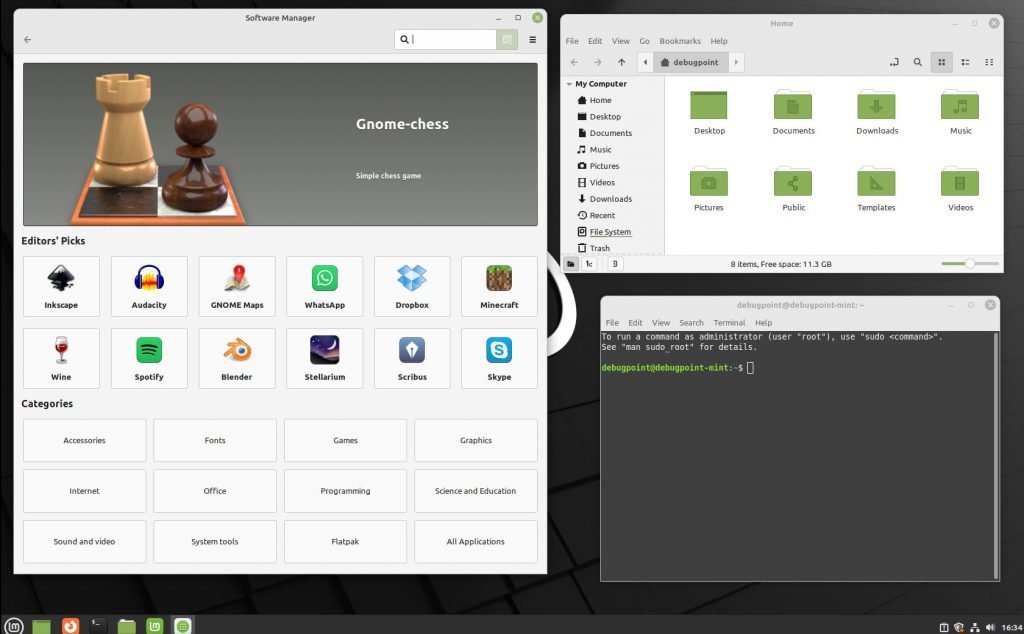Adjust the zoom slider in Nemo's status bar
This screenshot has width=1024, height=634.
968,264
